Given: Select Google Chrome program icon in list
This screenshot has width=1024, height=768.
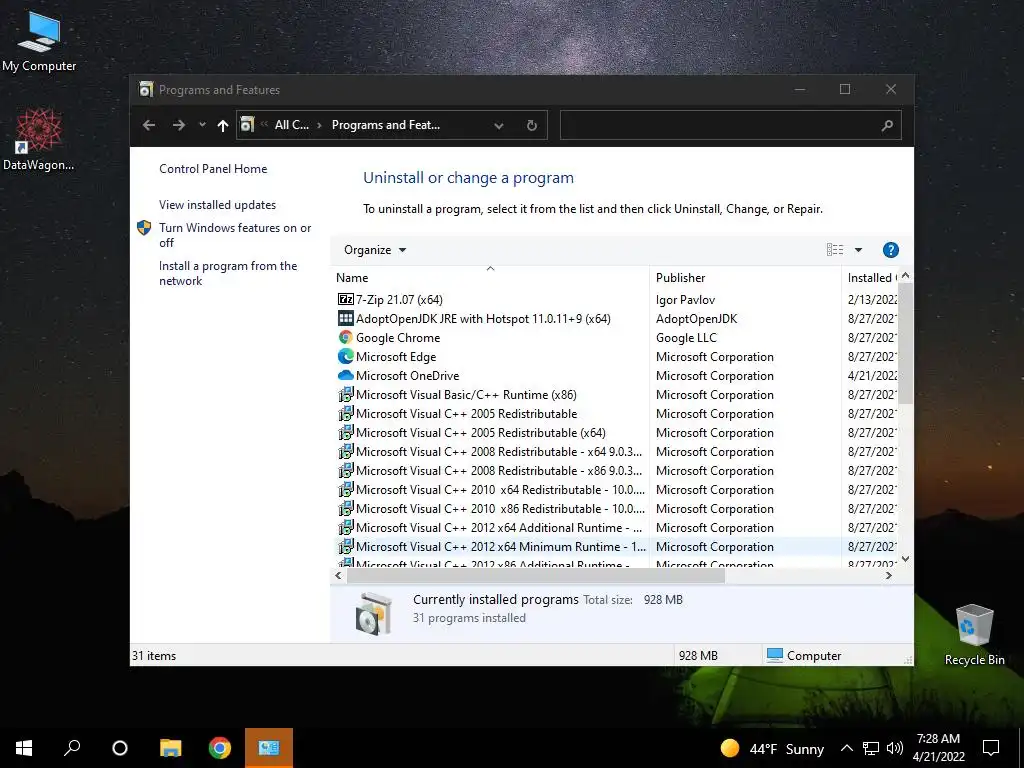Looking at the screenshot, I should click(x=345, y=337).
